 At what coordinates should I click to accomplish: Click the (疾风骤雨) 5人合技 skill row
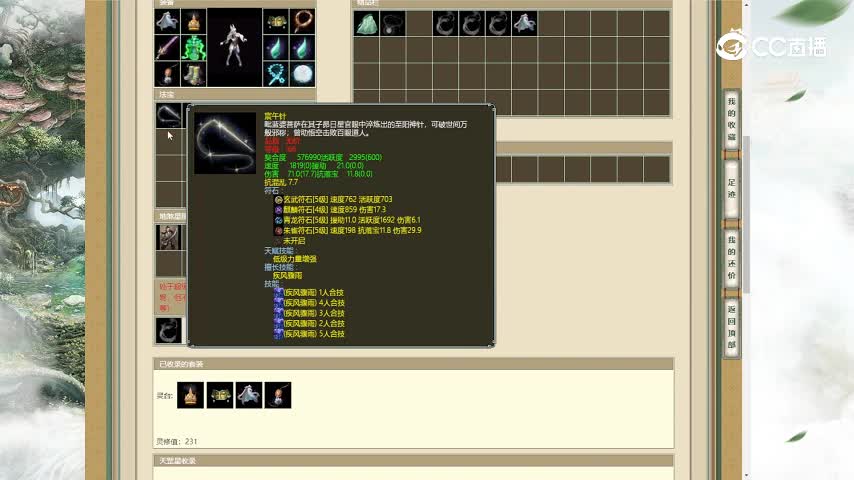[x=309, y=334]
